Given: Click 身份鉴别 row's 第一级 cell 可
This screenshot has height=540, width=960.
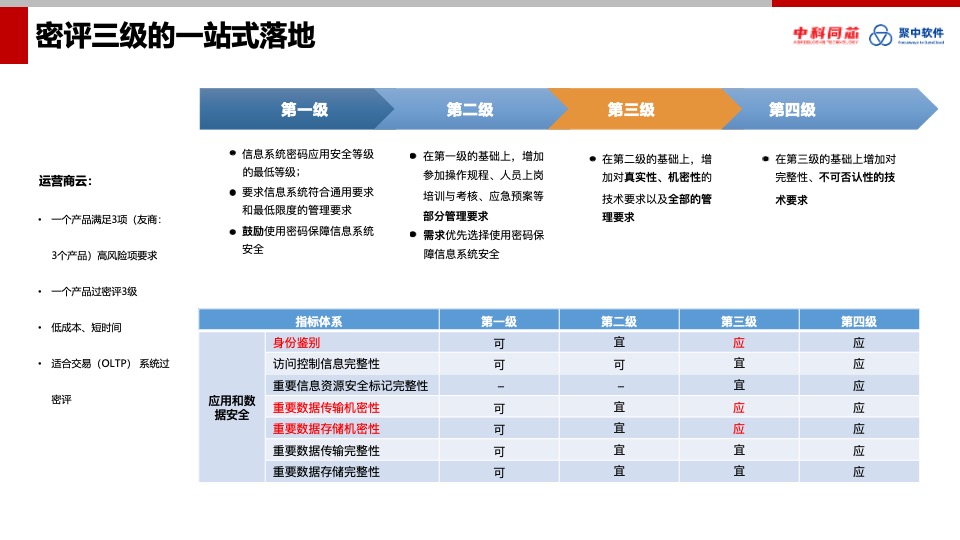Looking at the screenshot, I should [x=499, y=343].
